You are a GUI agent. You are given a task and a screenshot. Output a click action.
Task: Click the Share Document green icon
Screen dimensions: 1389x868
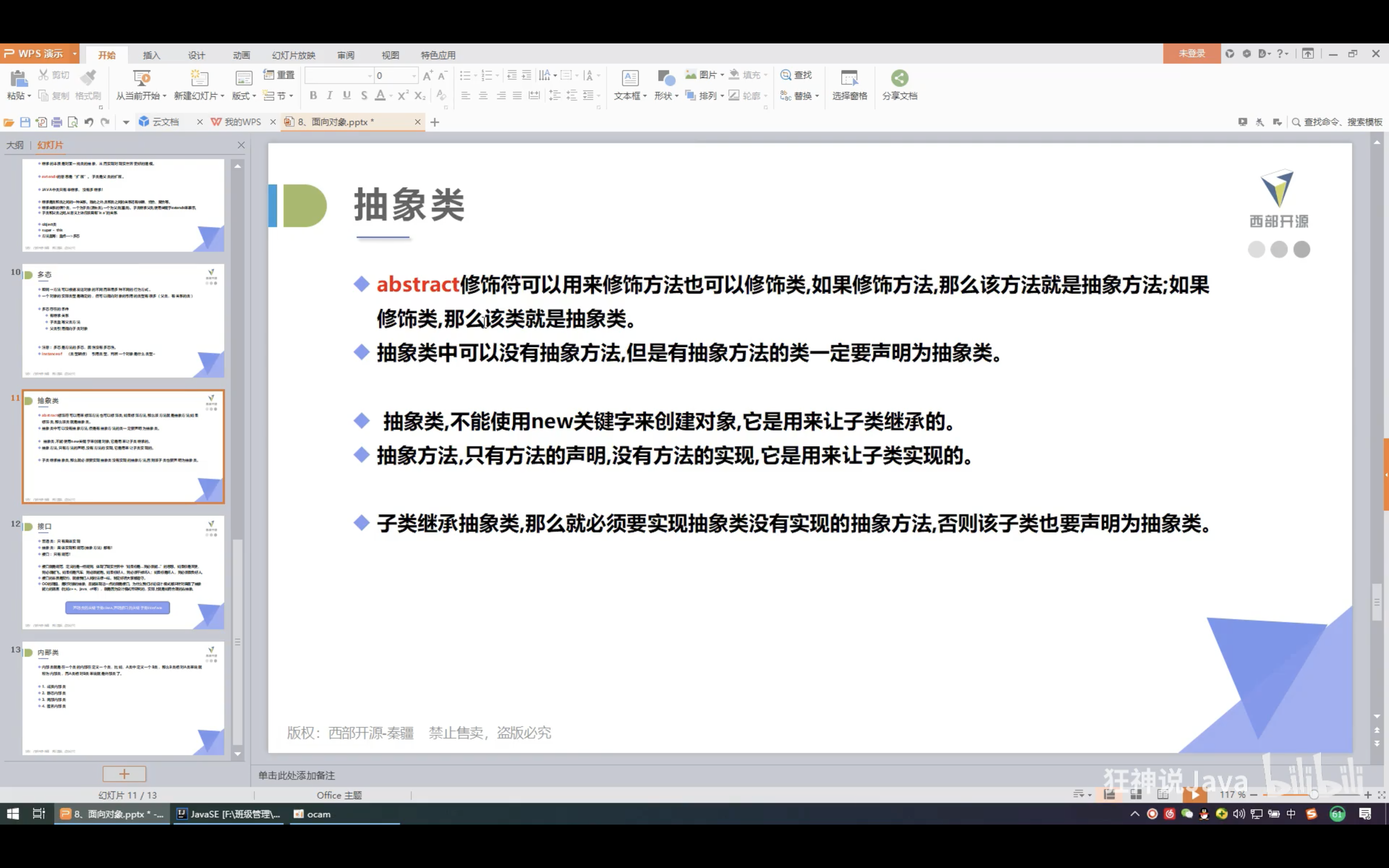tap(899, 78)
